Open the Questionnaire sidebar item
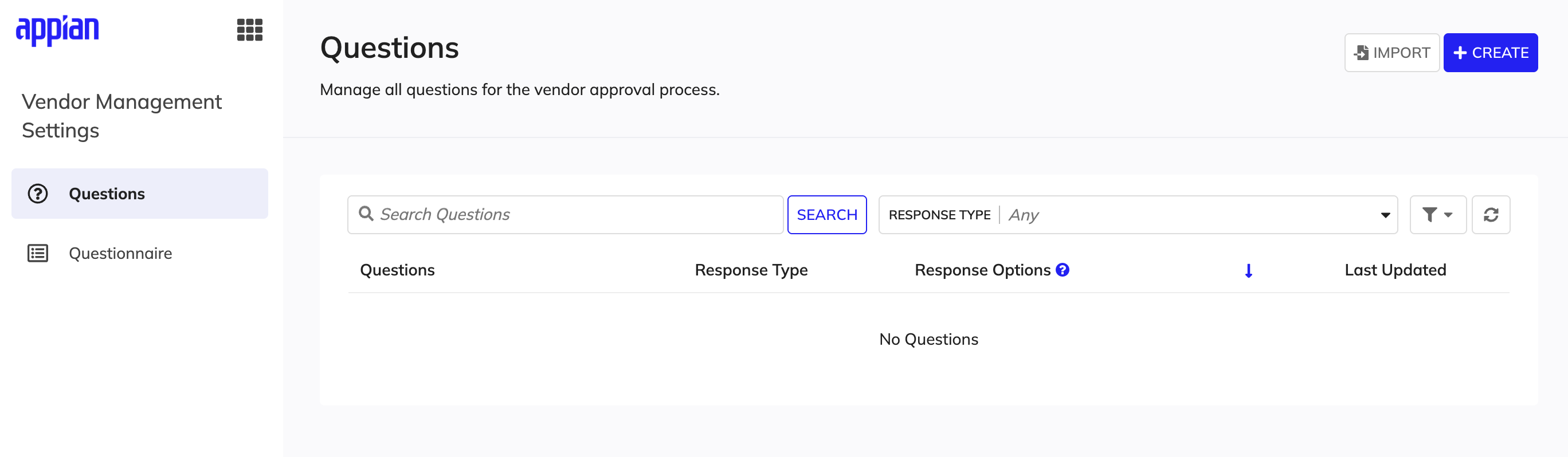Screen dimensions: 1568x457 coord(139,253)
